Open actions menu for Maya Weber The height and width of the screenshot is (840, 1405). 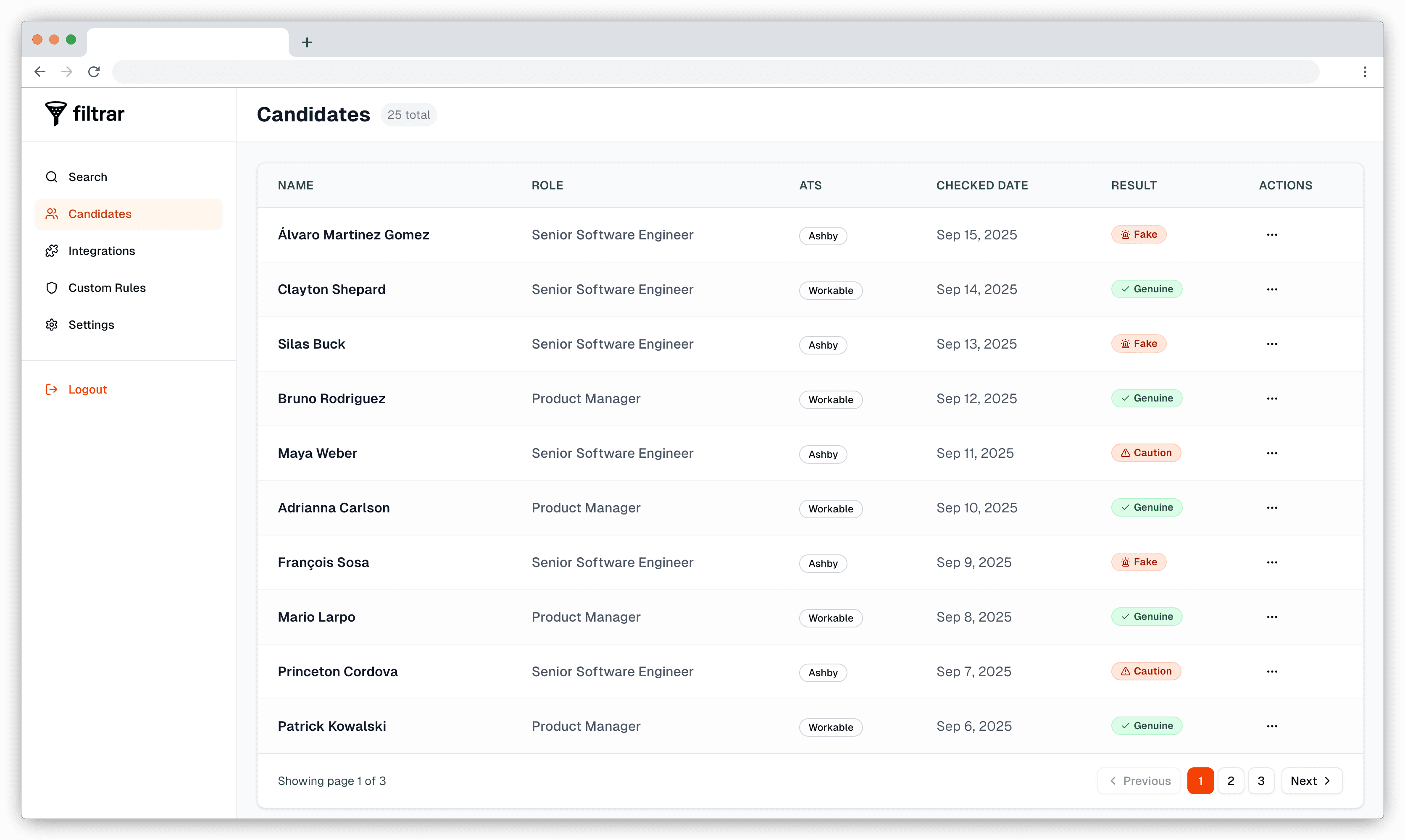(x=1272, y=454)
